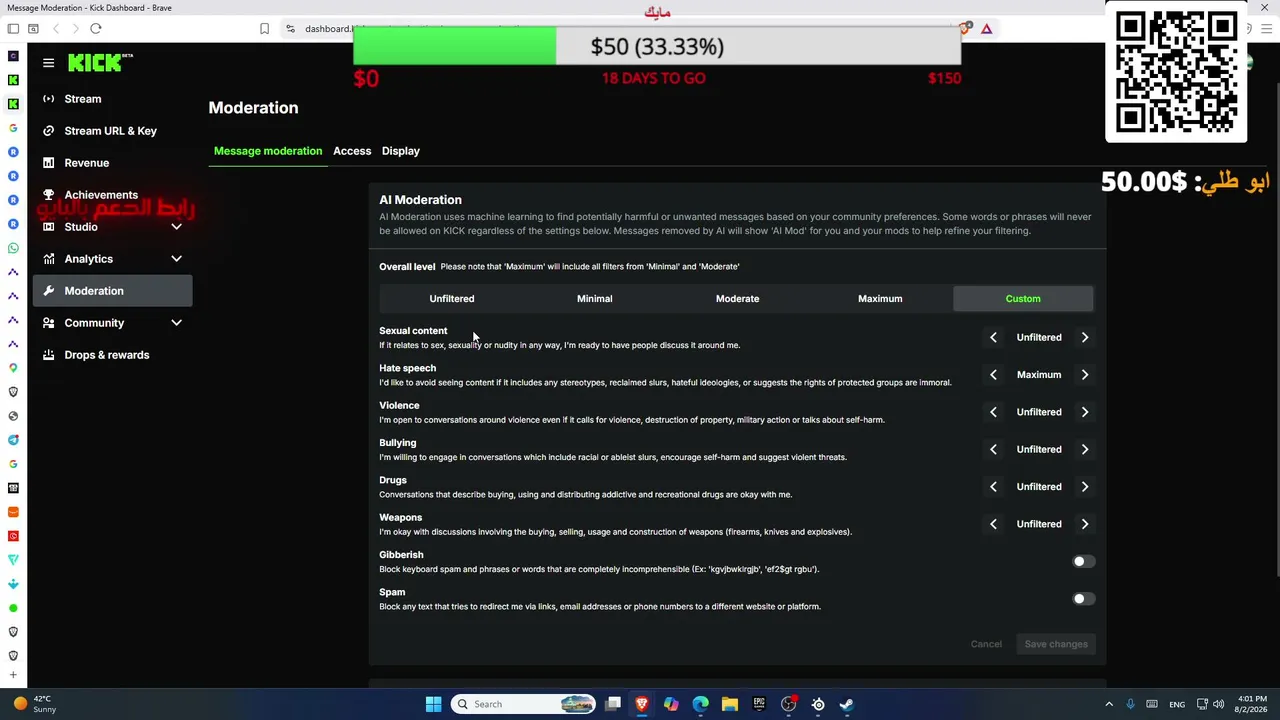1280x720 pixels.
Task: Open File Explorer from the taskbar
Action: tap(730, 704)
